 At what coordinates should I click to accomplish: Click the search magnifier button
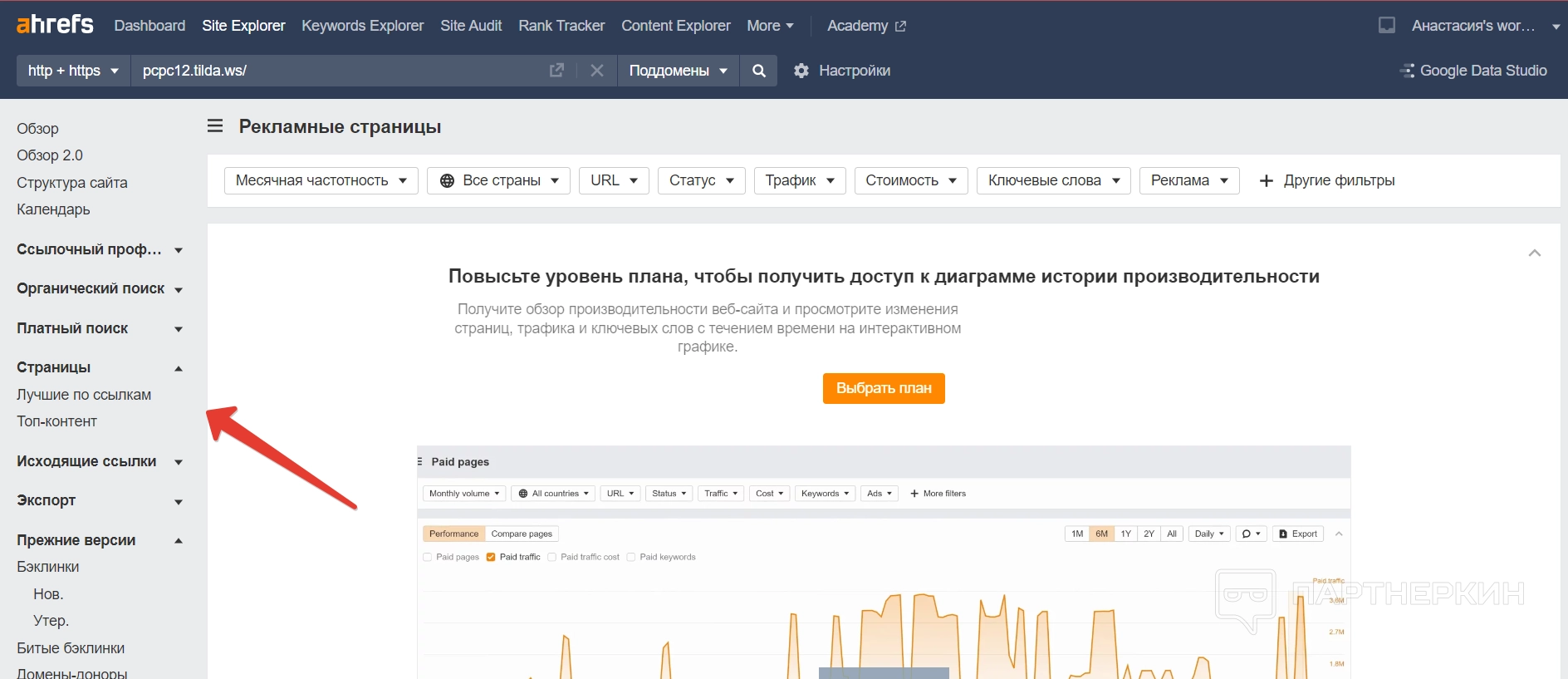pos(758,71)
